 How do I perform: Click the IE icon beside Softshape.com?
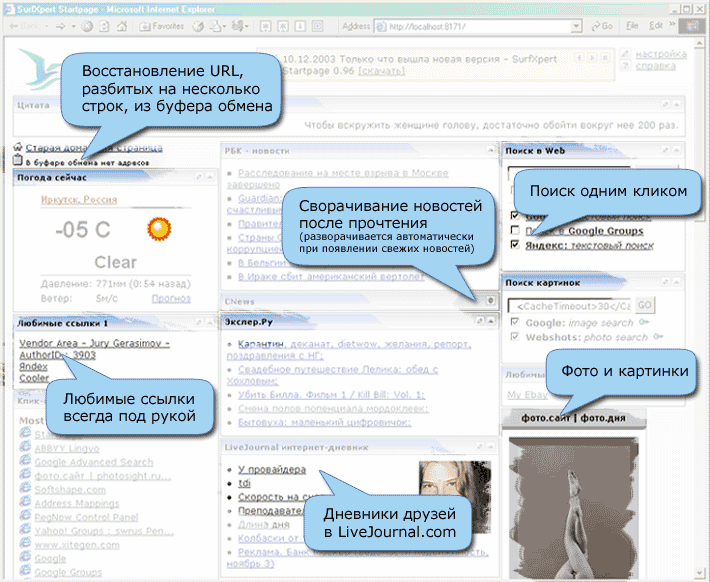click(x=25, y=488)
